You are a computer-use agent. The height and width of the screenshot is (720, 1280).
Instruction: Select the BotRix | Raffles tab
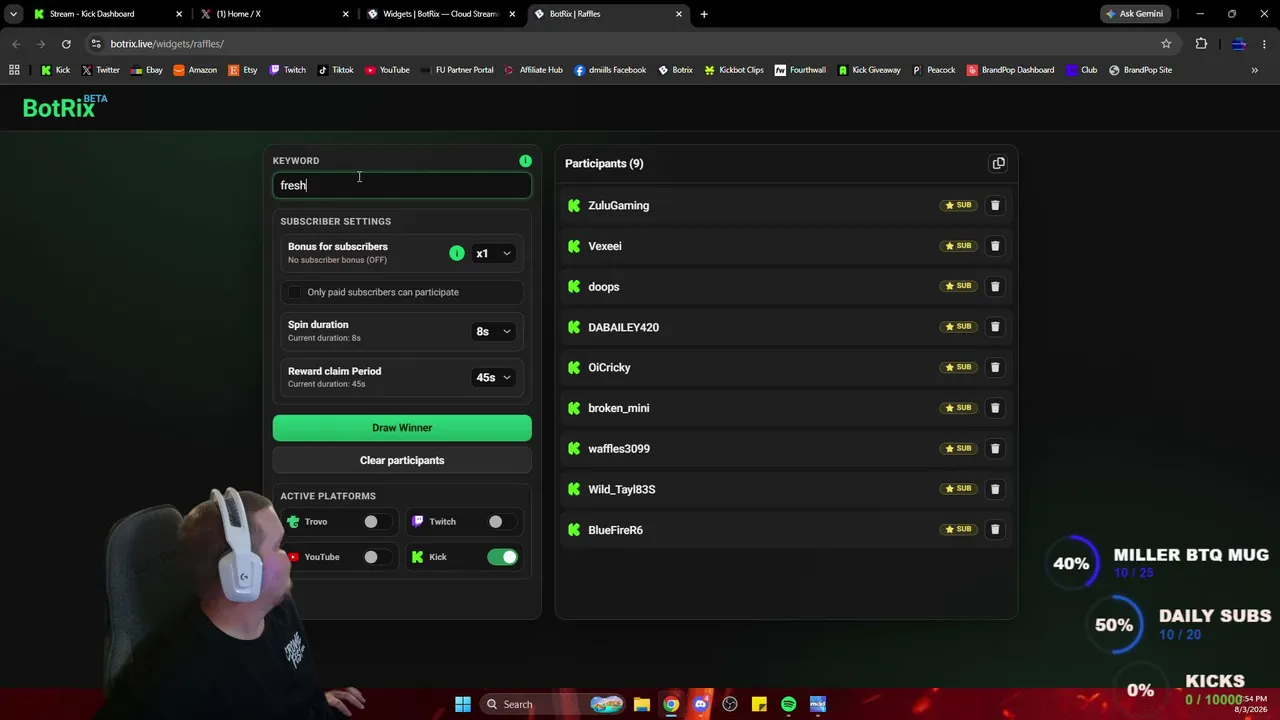click(x=608, y=14)
